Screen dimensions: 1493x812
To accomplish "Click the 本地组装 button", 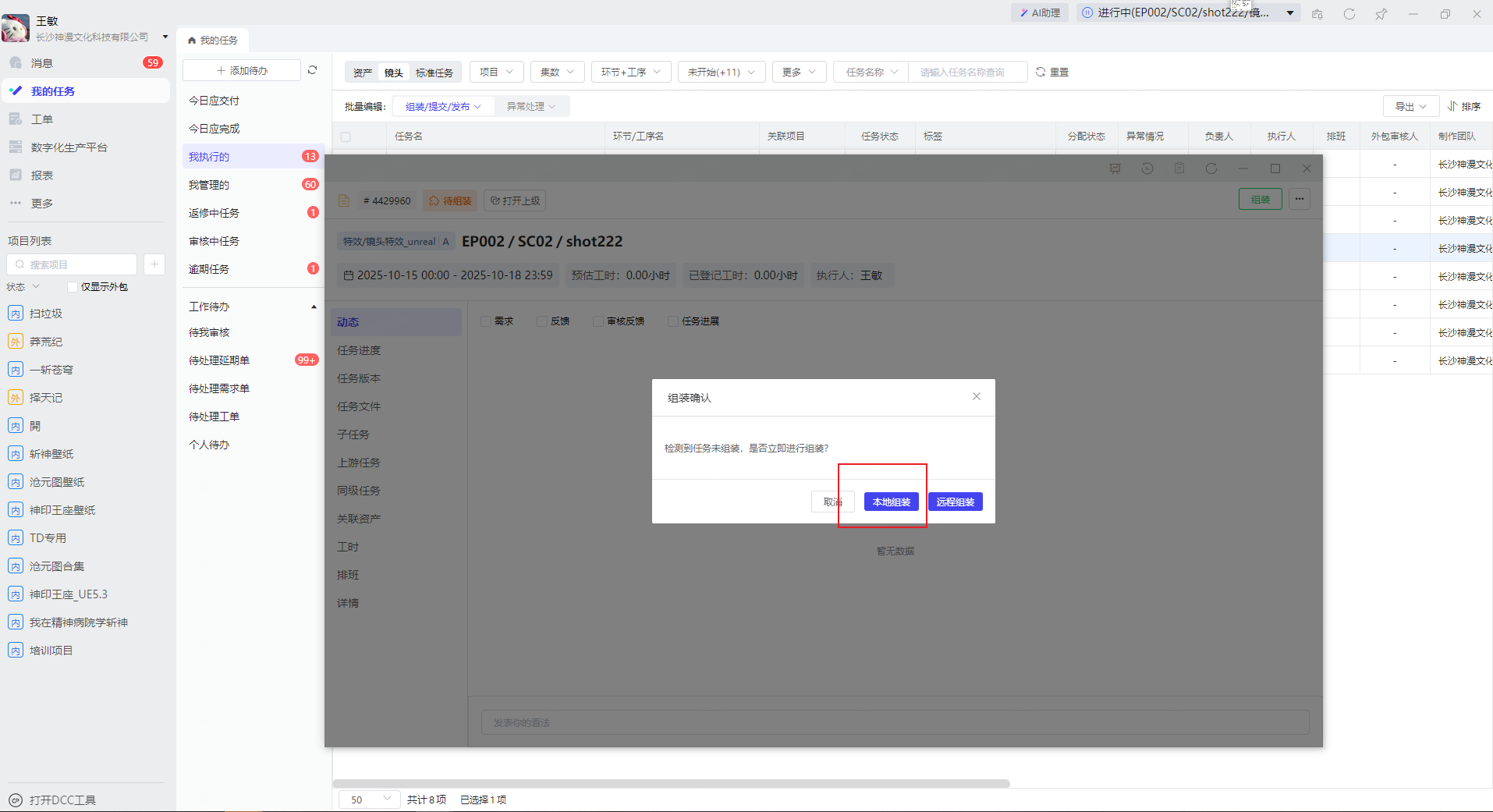I will click(x=891, y=502).
